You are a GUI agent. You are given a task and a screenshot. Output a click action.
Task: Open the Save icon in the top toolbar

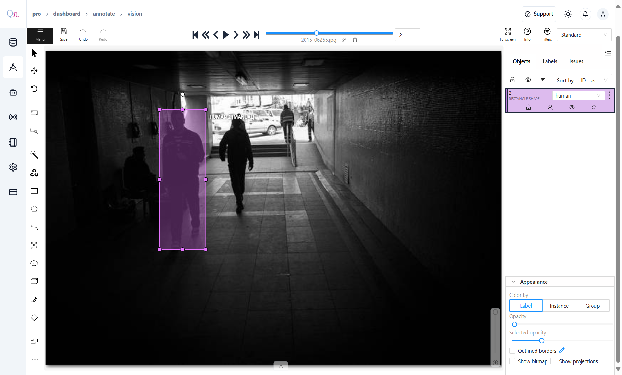click(x=63, y=35)
